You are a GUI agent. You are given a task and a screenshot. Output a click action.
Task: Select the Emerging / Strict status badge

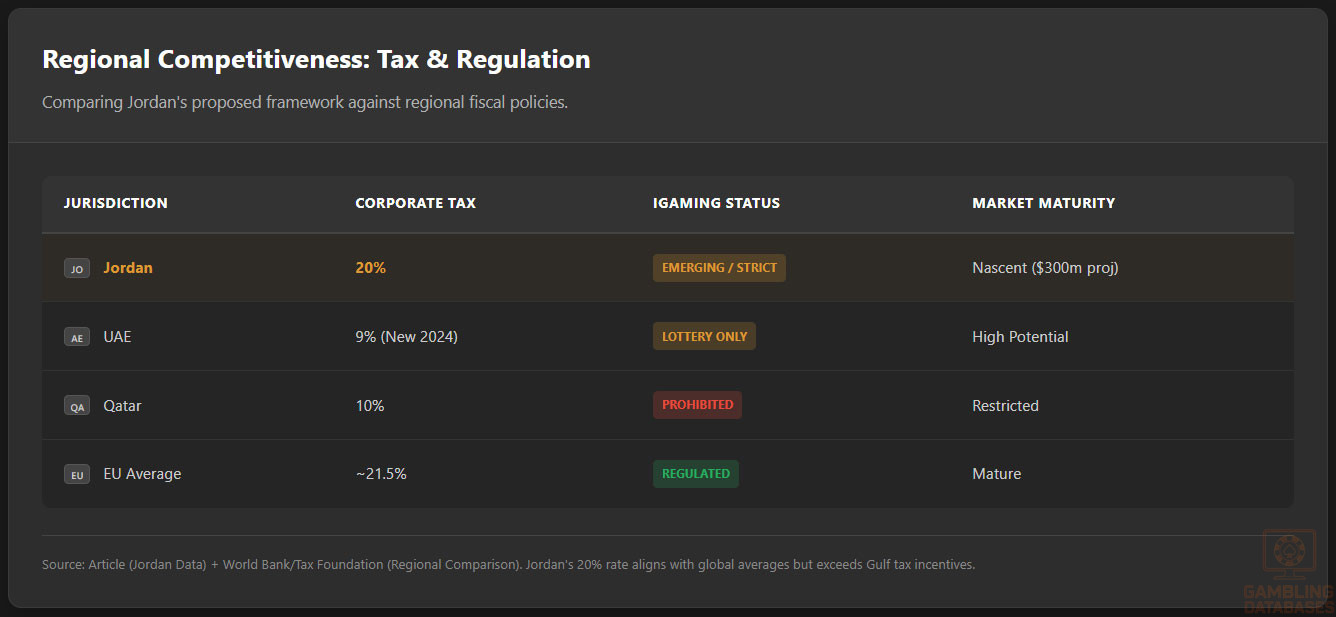coord(719,268)
